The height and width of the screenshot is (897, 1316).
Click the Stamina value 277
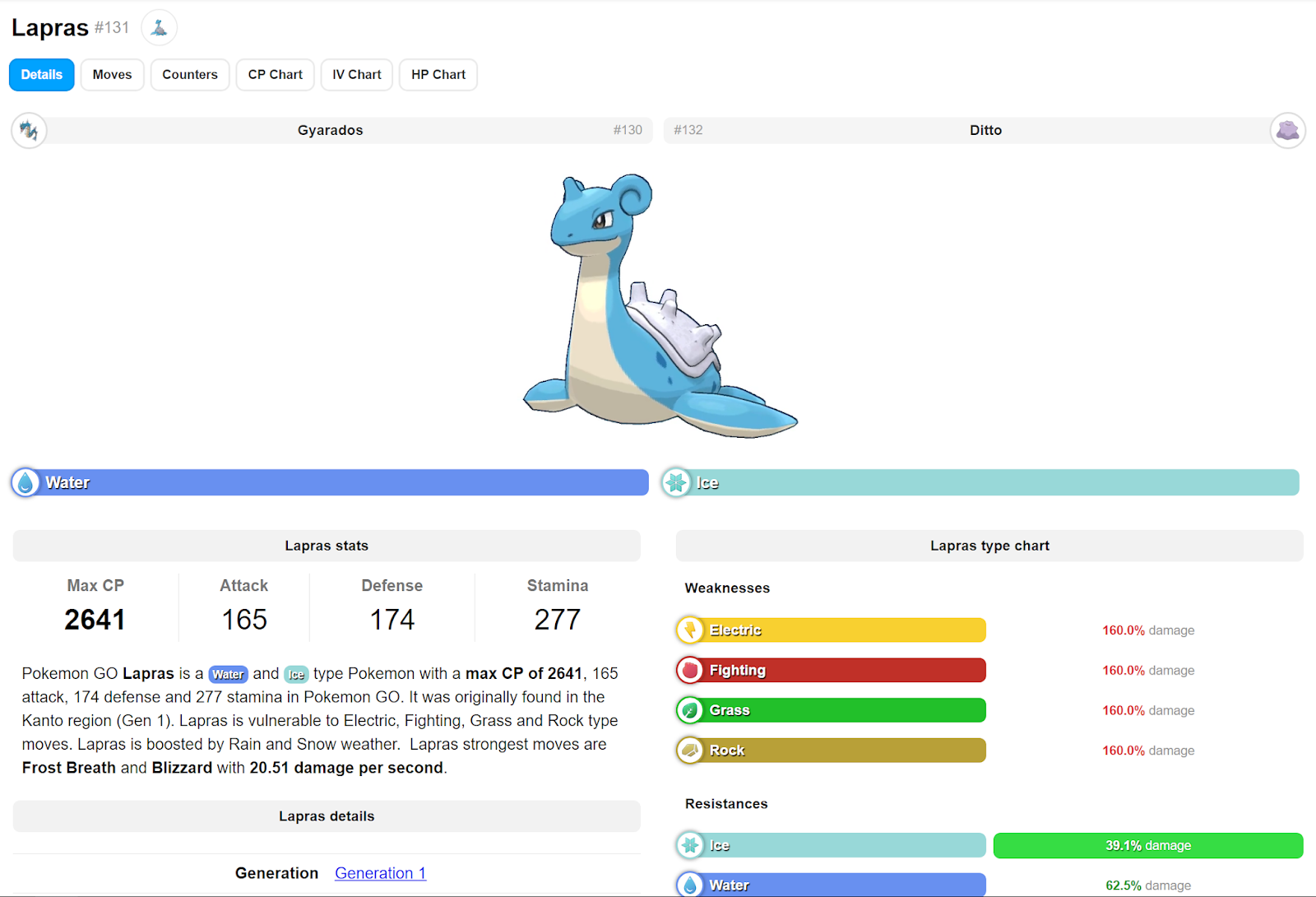point(558,620)
